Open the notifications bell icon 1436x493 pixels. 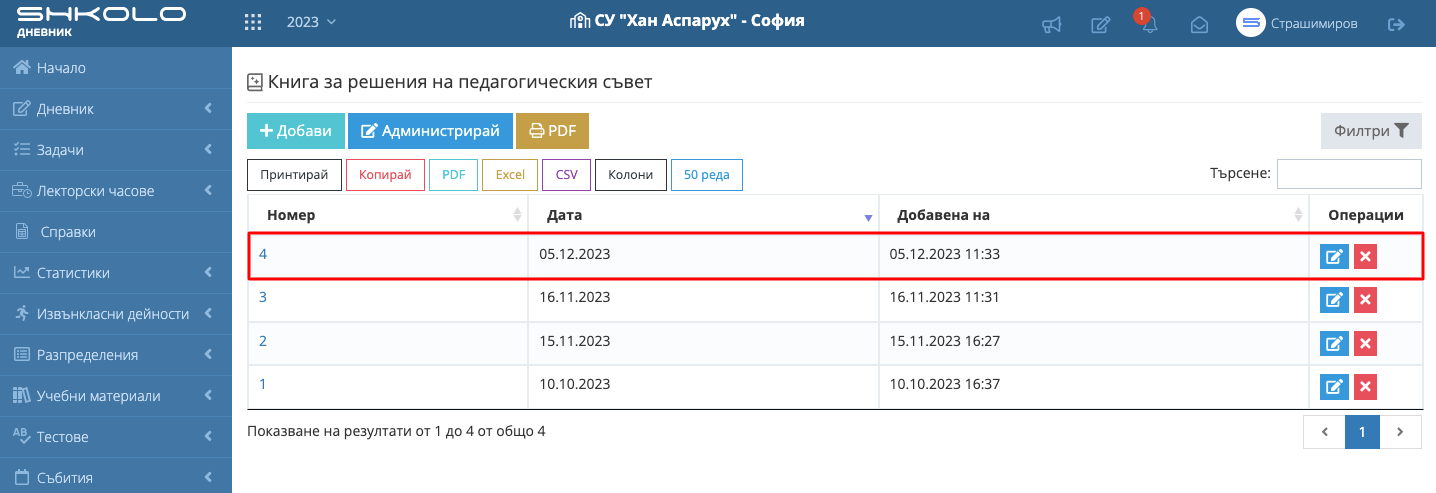click(x=1149, y=25)
